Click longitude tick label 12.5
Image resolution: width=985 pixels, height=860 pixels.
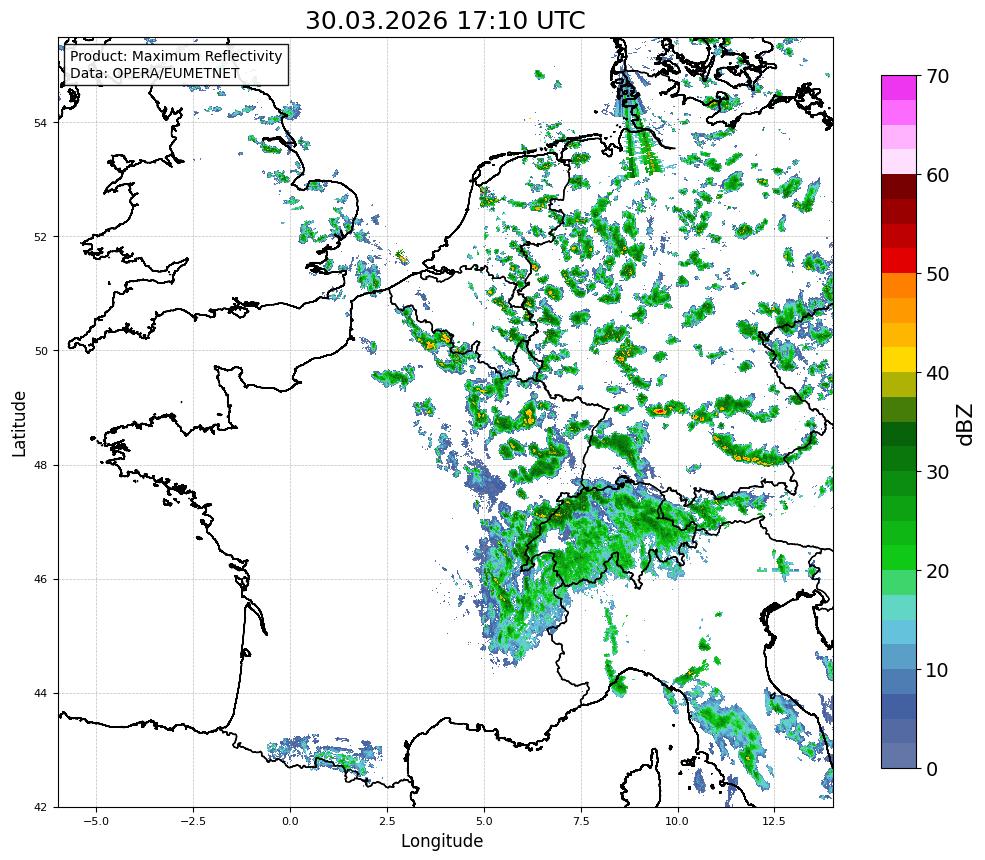tap(774, 820)
